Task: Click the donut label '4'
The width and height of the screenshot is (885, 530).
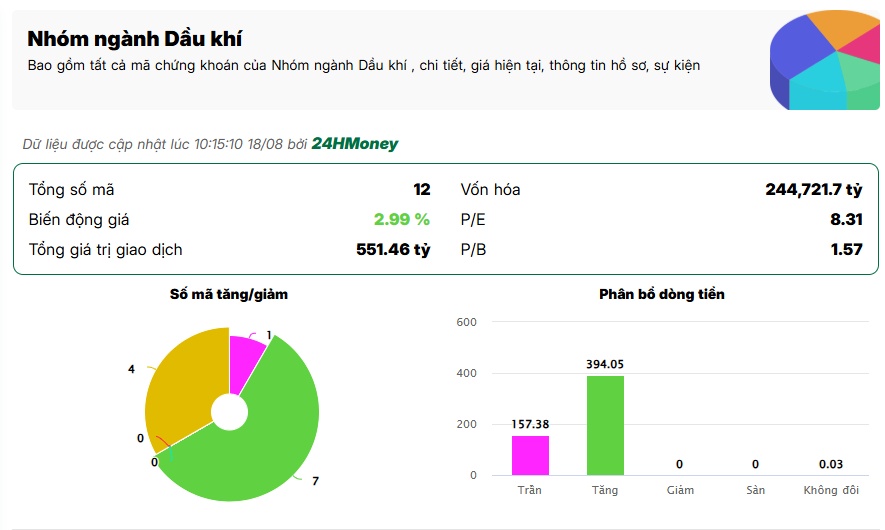Action: (x=132, y=369)
